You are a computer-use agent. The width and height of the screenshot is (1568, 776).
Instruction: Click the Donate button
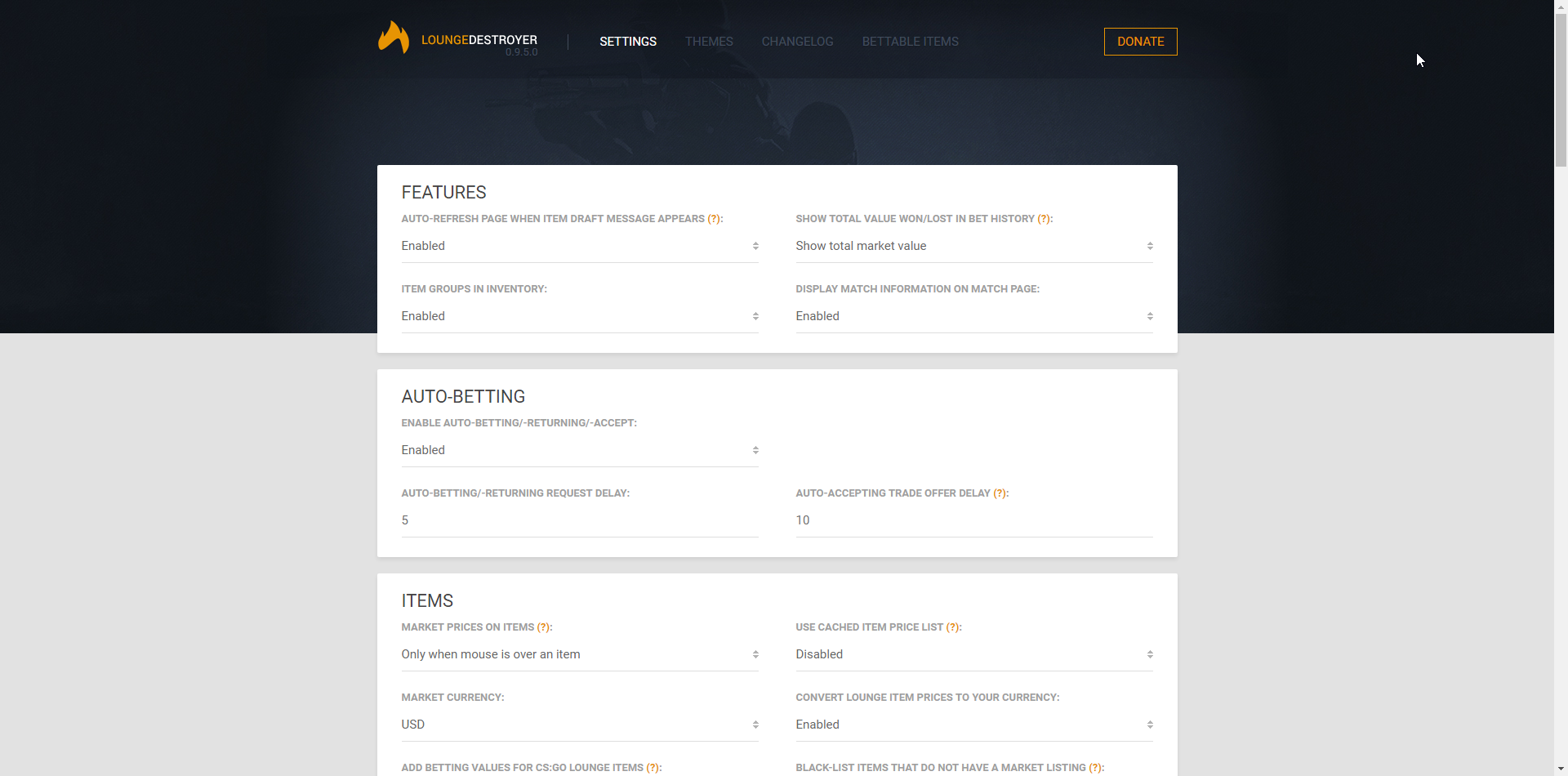pos(1140,42)
